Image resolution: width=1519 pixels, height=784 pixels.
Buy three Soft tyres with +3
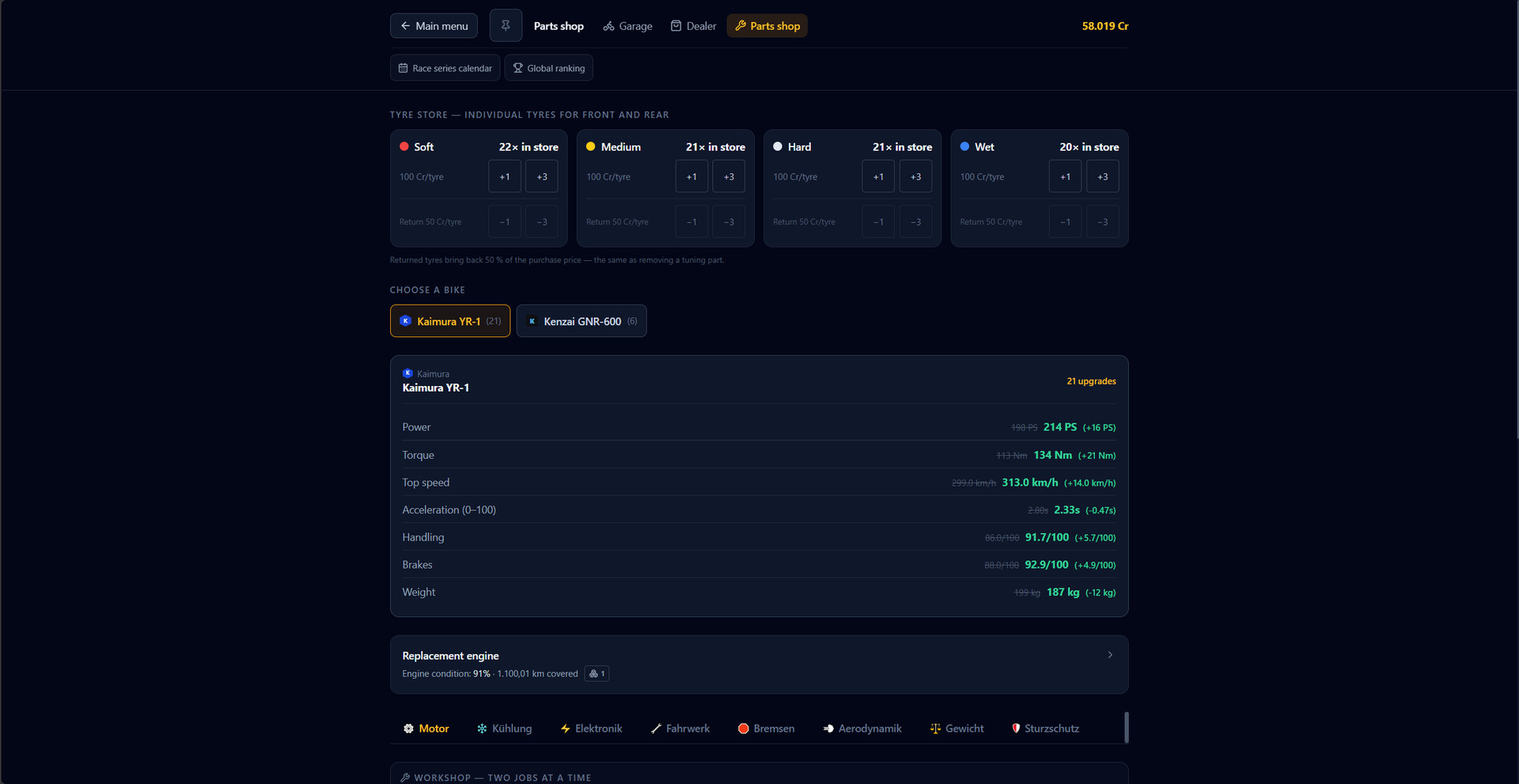click(542, 176)
